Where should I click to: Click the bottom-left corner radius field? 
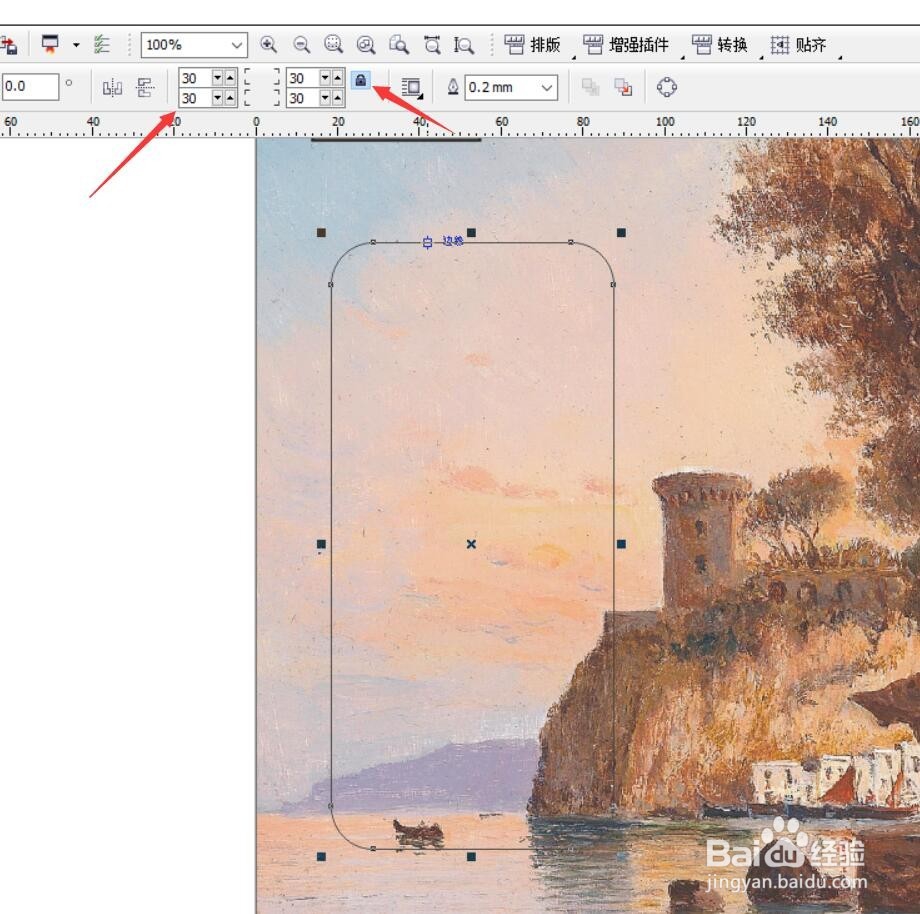pyautogui.click(x=195, y=98)
